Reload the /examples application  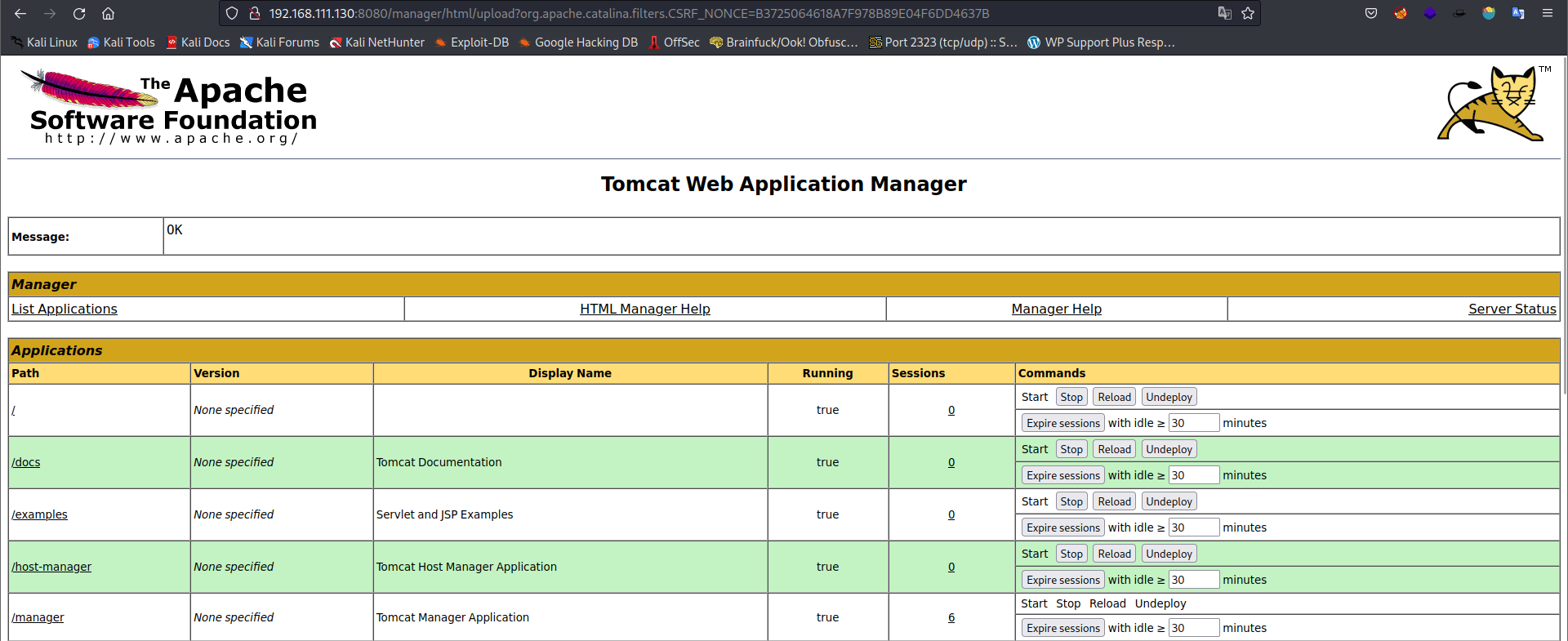pos(1115,501)
